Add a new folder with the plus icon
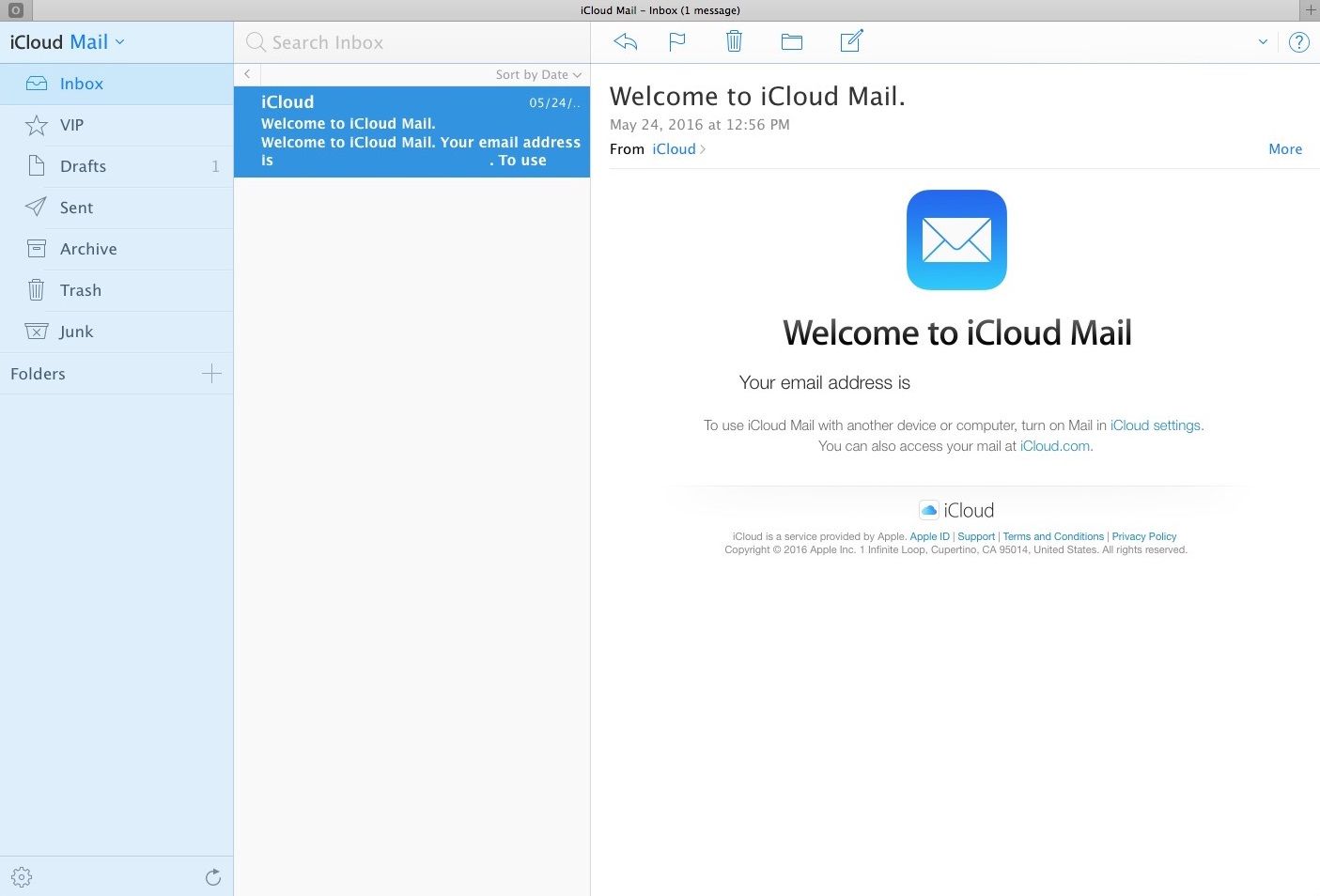 pos(212,373)
